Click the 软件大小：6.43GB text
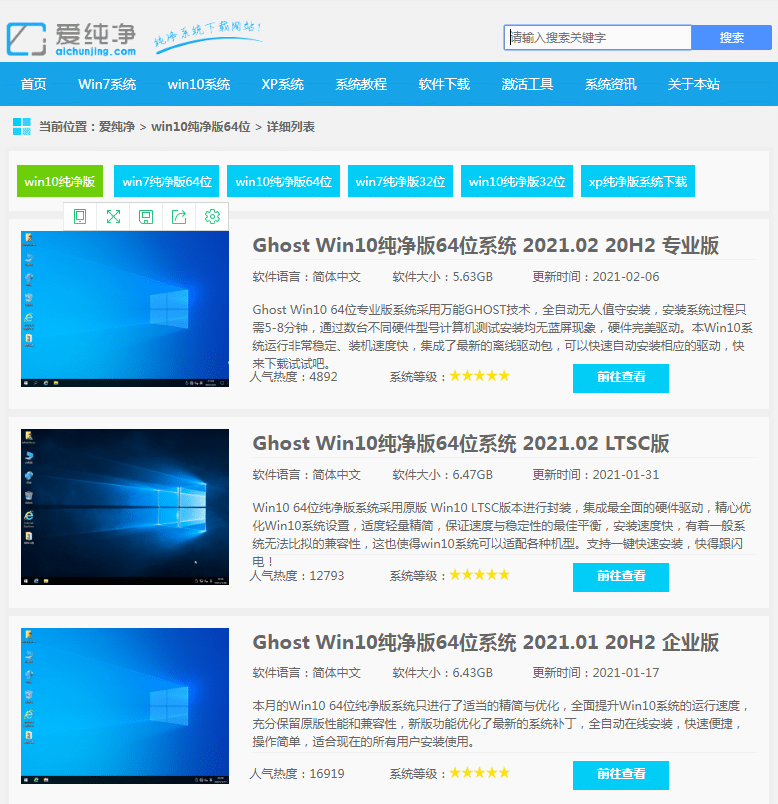This screenshot has height=804, width=778. click(443, 673)
